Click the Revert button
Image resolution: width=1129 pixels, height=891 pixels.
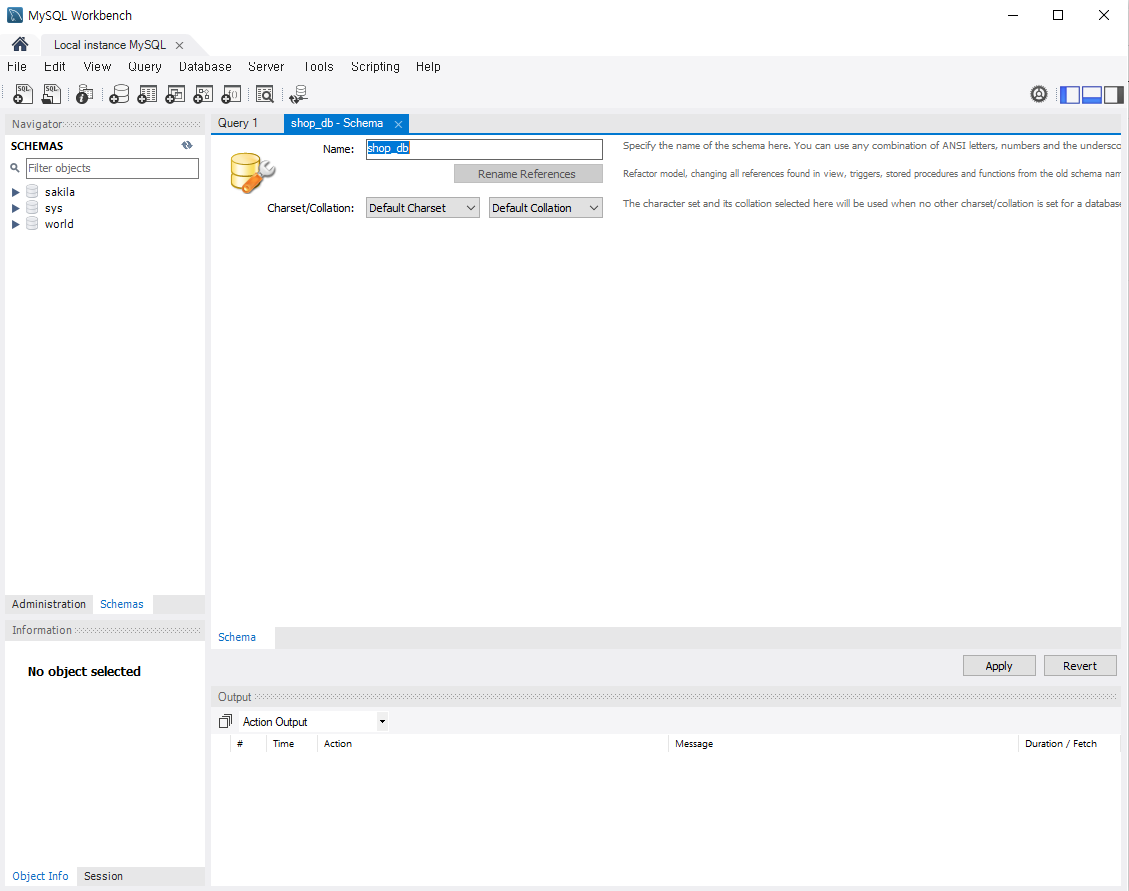[1079, 666]
